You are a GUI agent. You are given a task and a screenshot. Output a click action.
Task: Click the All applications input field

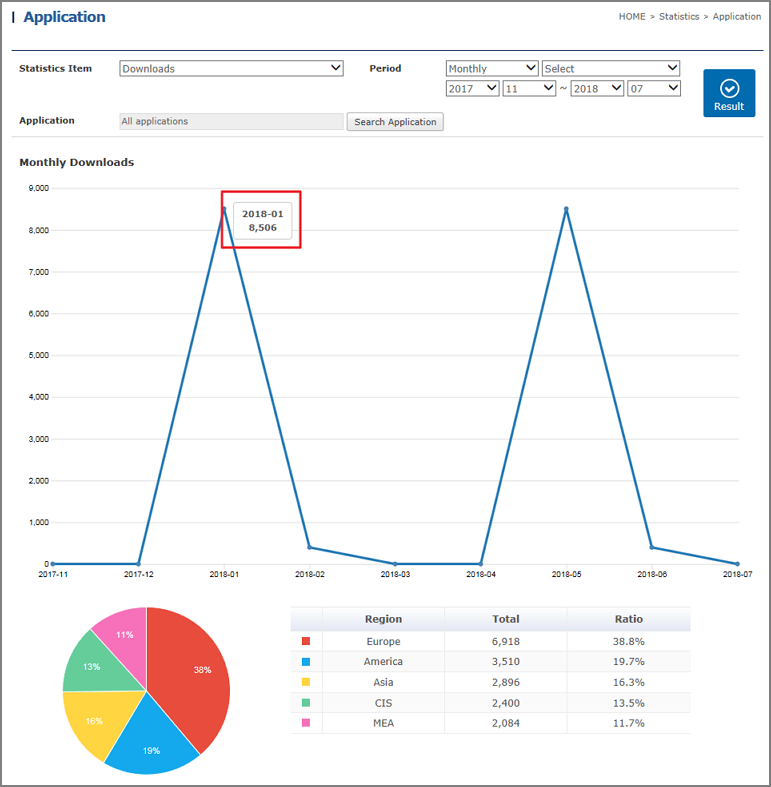[x=231, y=122]
